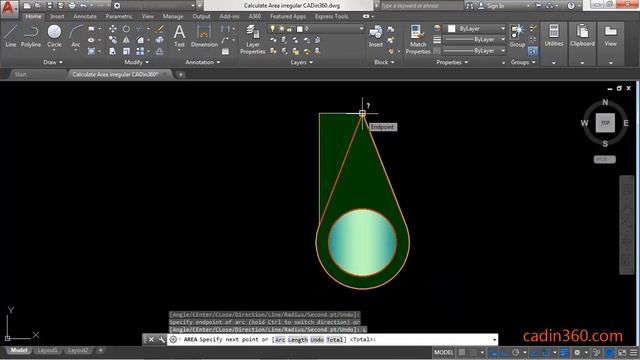This screenshot has width=640, height=360.
Task: Open the linetype ByLayer dropdown
Action: (x=474, y=51)
